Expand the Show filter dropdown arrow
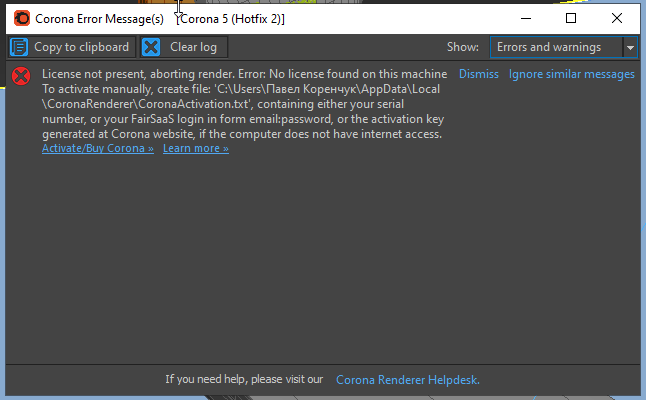This screenshot has height=400, width=646. click(631, 47)
